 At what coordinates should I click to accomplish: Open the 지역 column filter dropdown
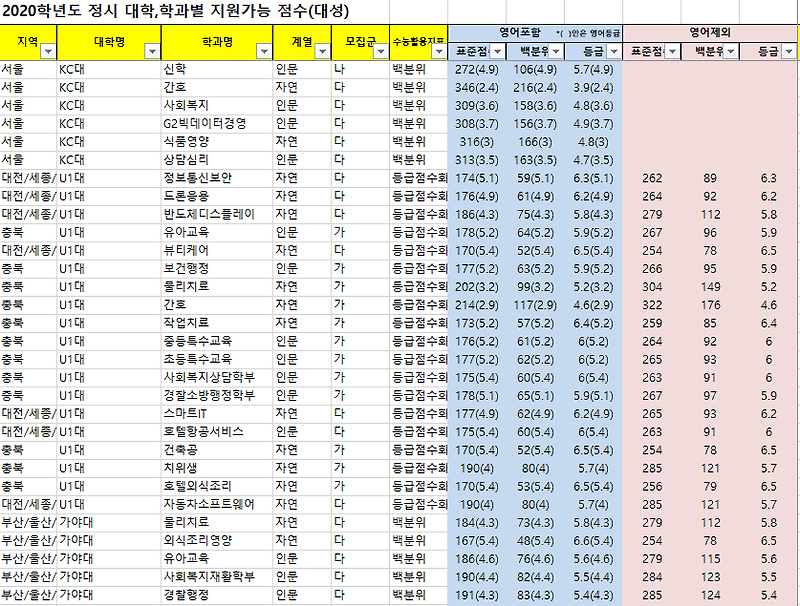(48, 52)
